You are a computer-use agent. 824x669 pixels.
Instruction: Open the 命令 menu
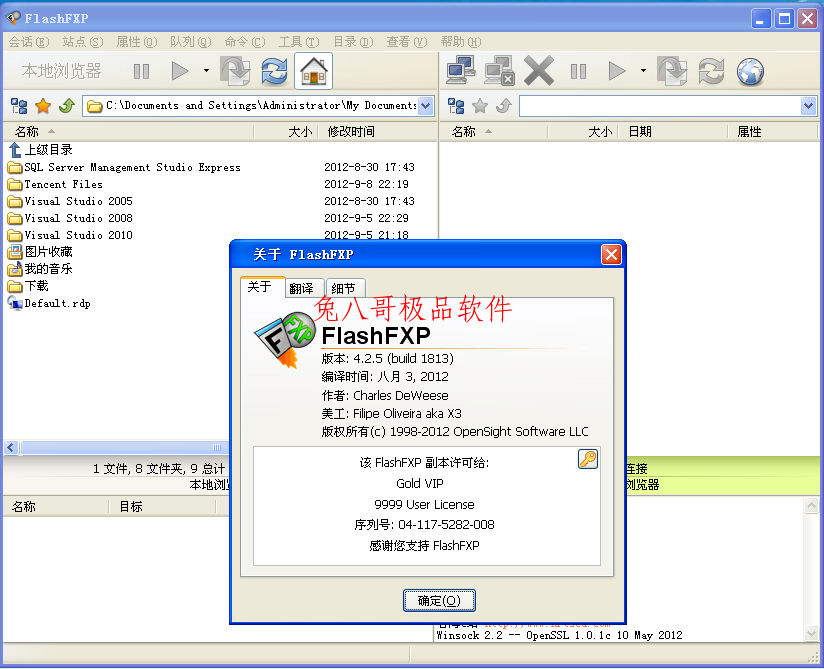click(245, 42)
